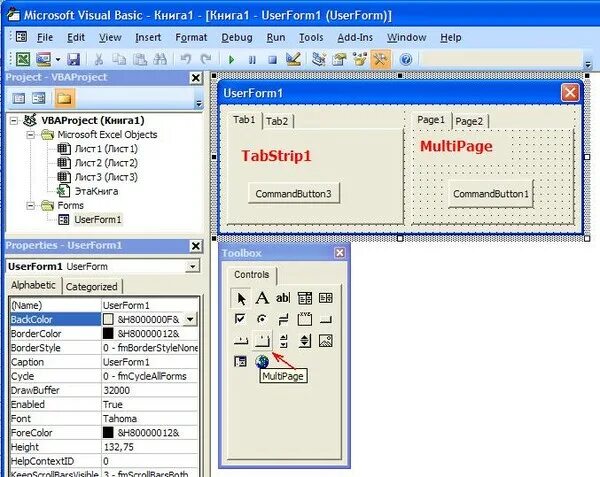Screen dimensions: 600x477
Task: Toggle Design Mode icon
Action: click(293, 59)
